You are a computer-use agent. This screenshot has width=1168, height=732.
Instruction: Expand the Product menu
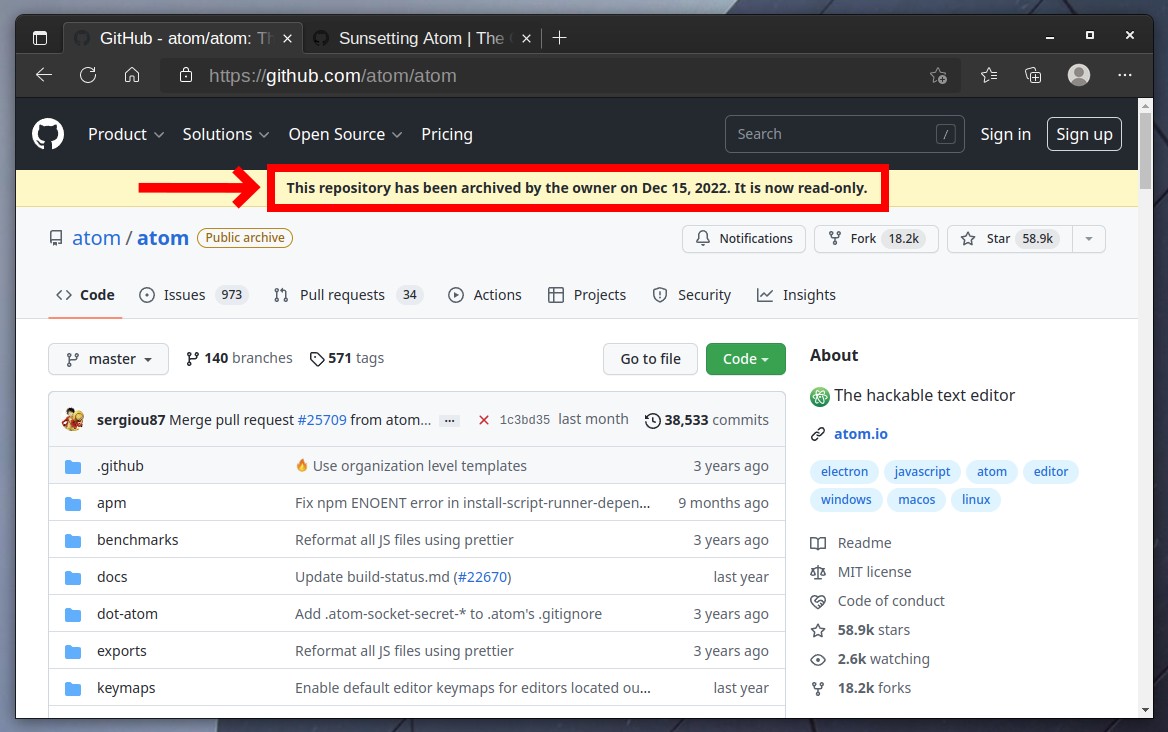[x=126, y=134]
